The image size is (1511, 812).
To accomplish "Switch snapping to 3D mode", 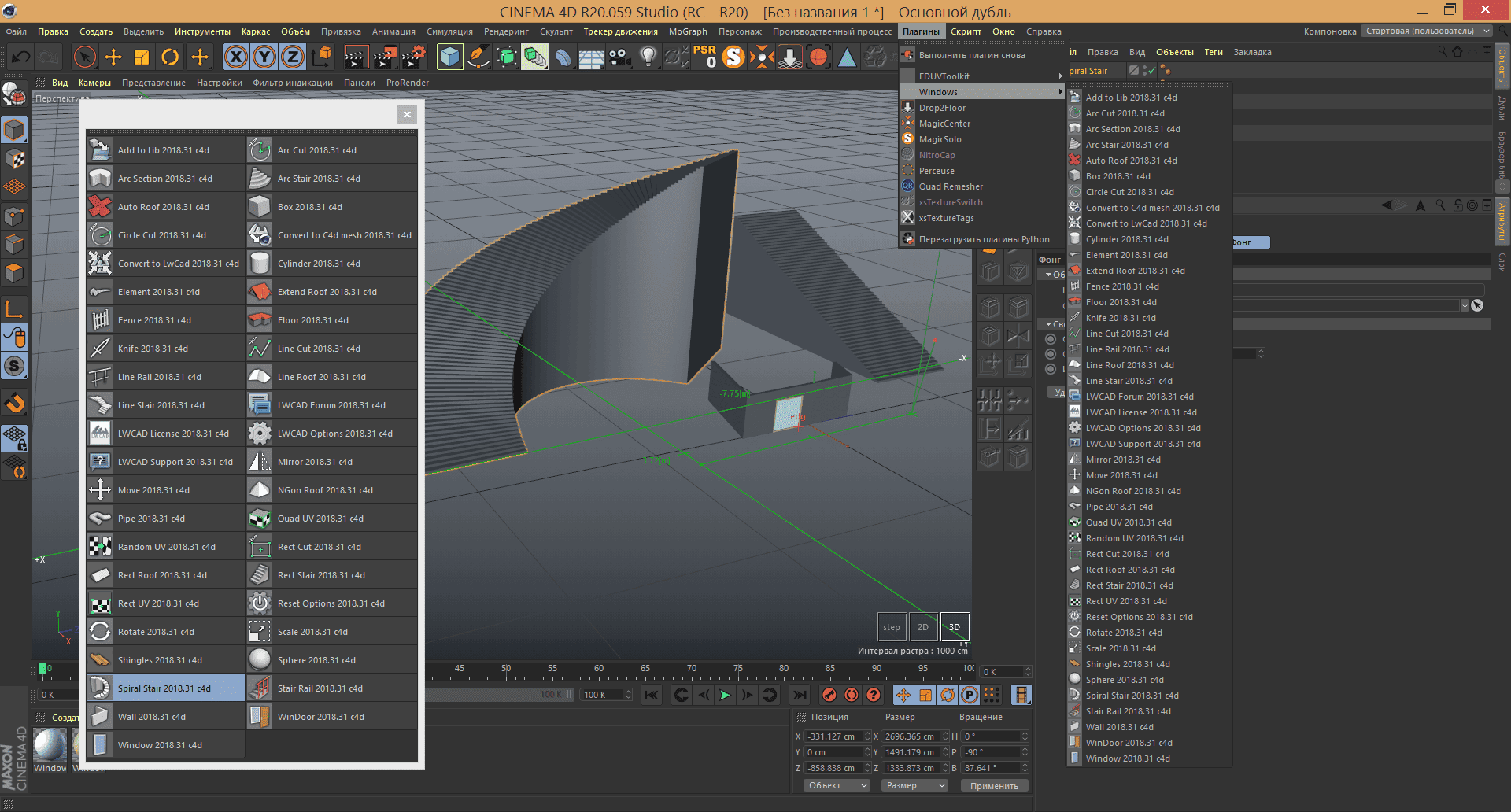I will click(955, 627).
